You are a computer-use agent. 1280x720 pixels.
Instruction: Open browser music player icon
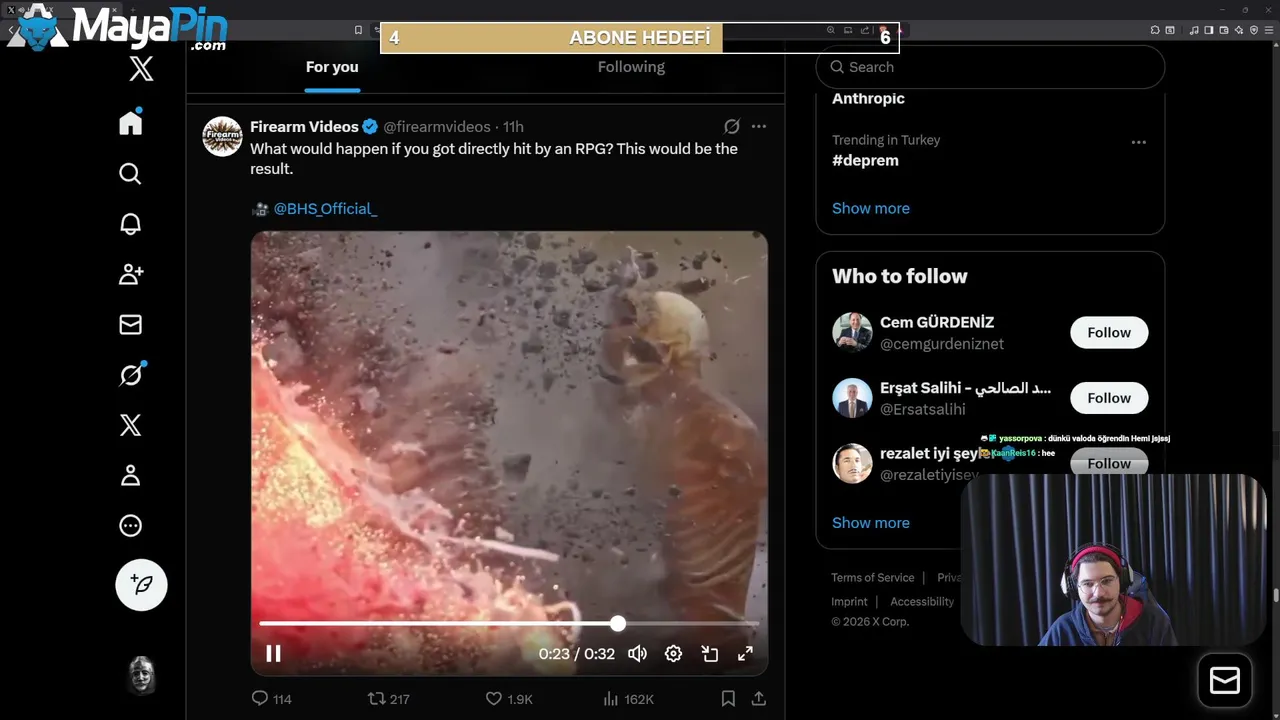tap(1194, 30)
